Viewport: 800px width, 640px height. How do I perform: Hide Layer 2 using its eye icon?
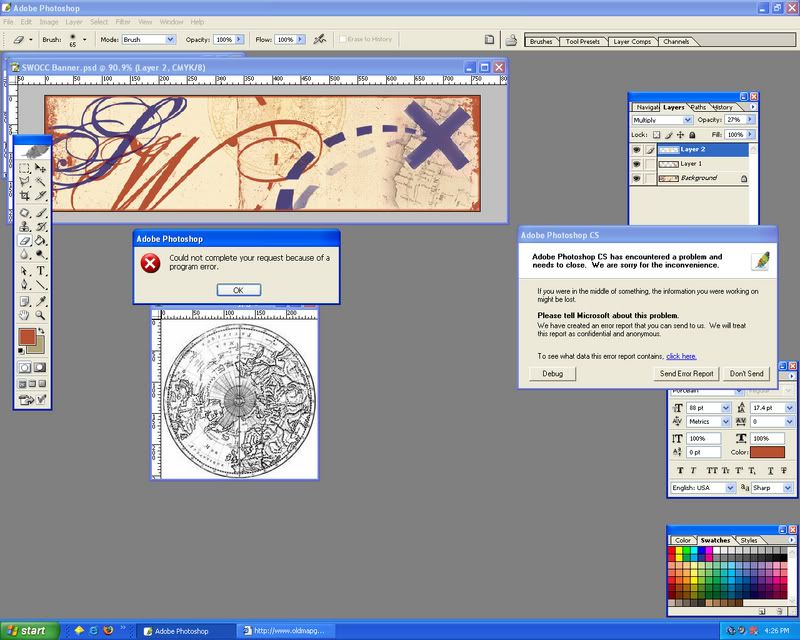[x=636, y=150]
